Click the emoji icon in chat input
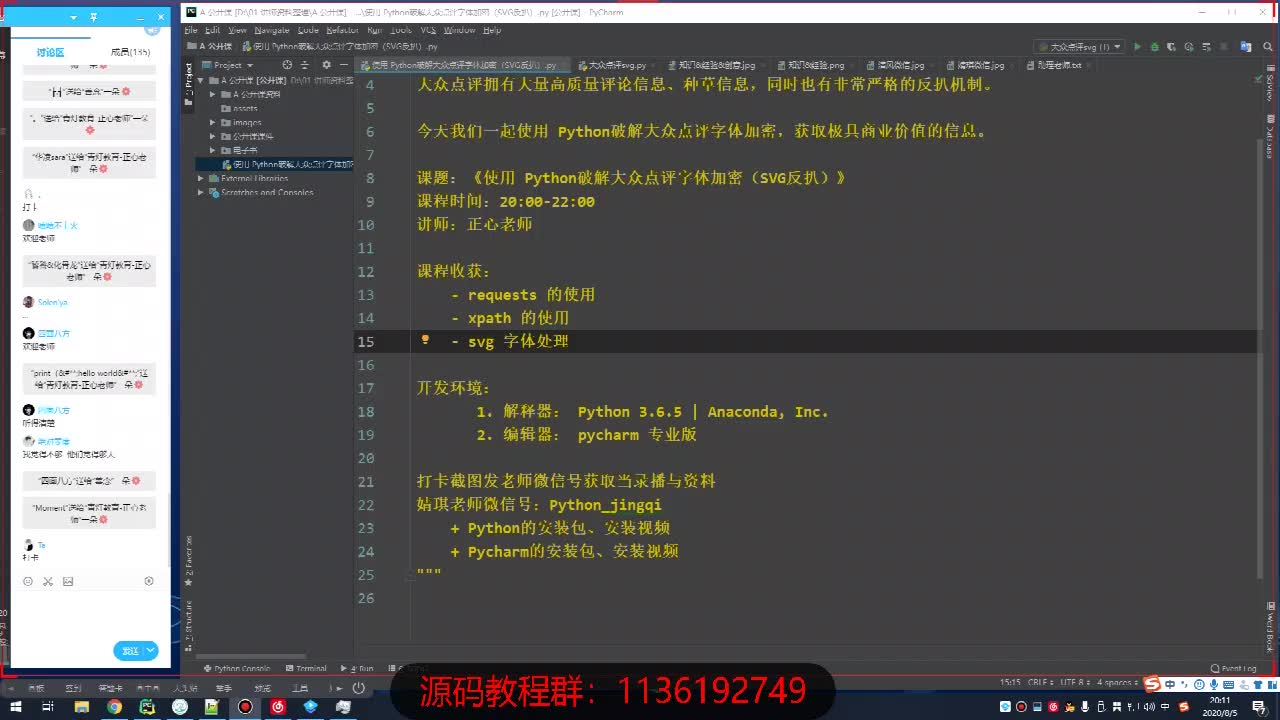Screen dimensions: 1280x720 point(28,581)
